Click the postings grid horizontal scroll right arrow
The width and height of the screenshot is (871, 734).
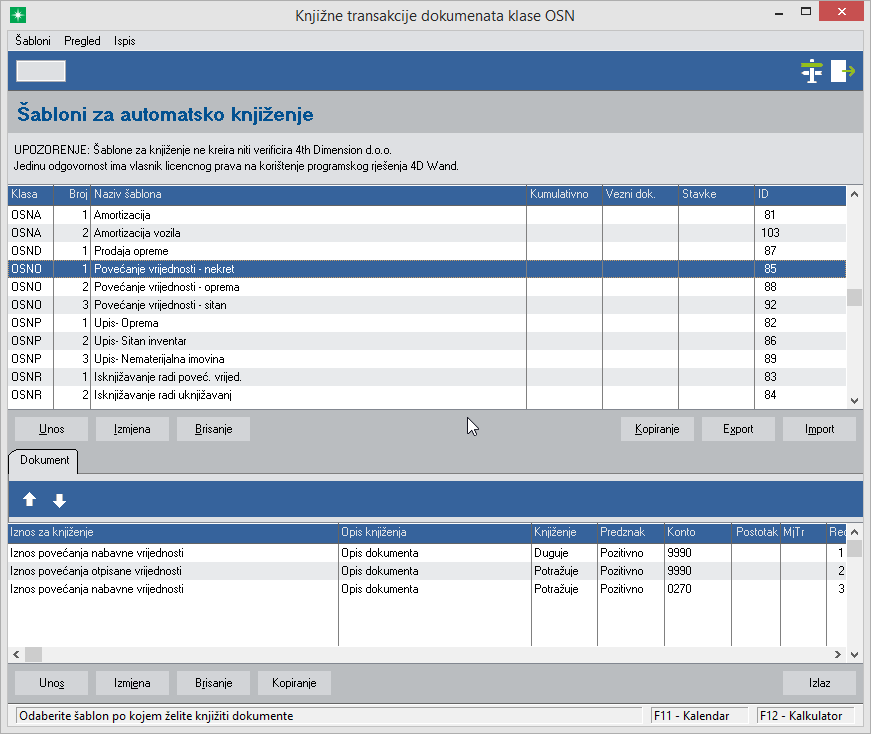(838, 655)
